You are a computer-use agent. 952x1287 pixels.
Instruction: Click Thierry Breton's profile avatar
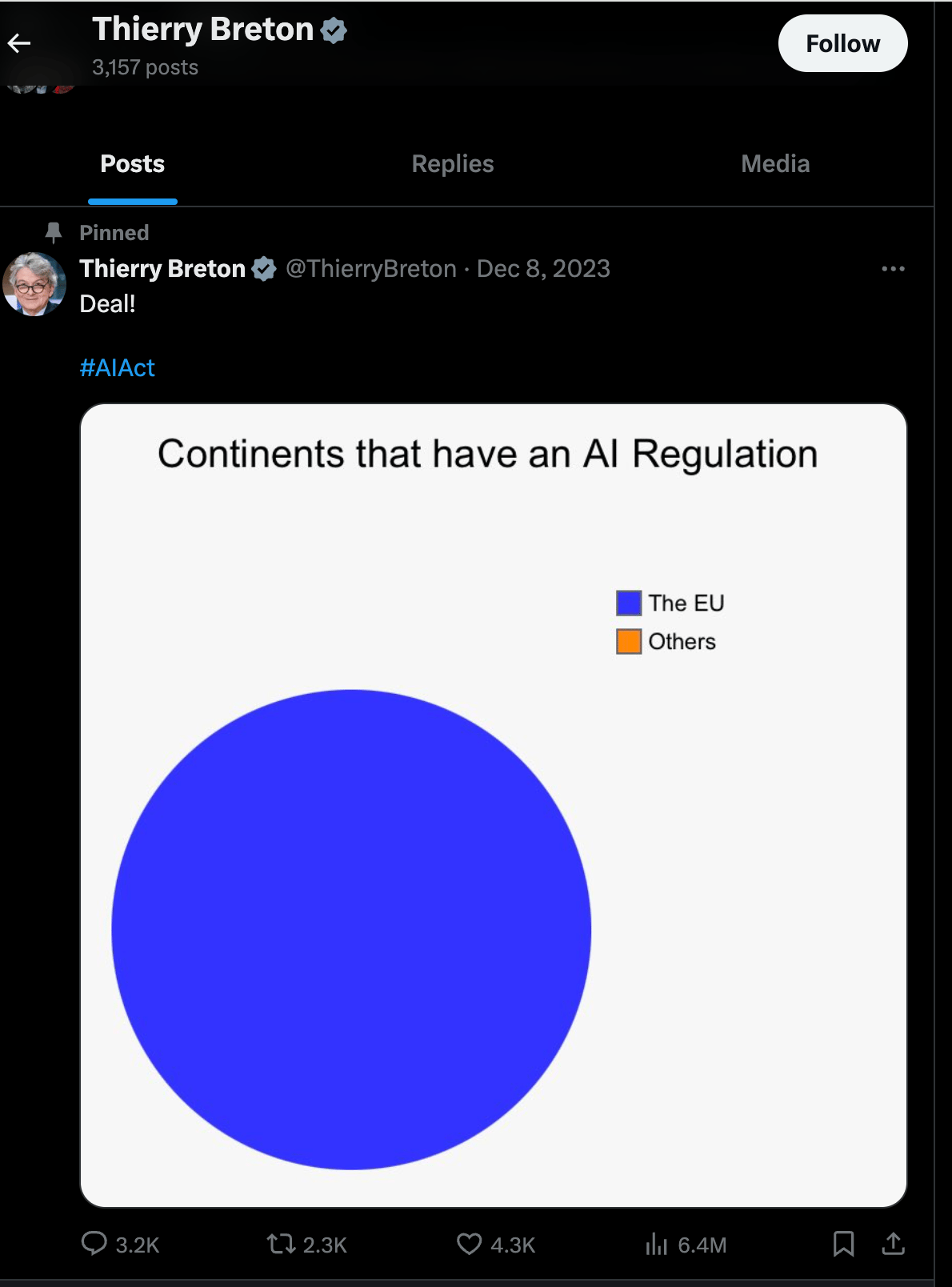34,284
